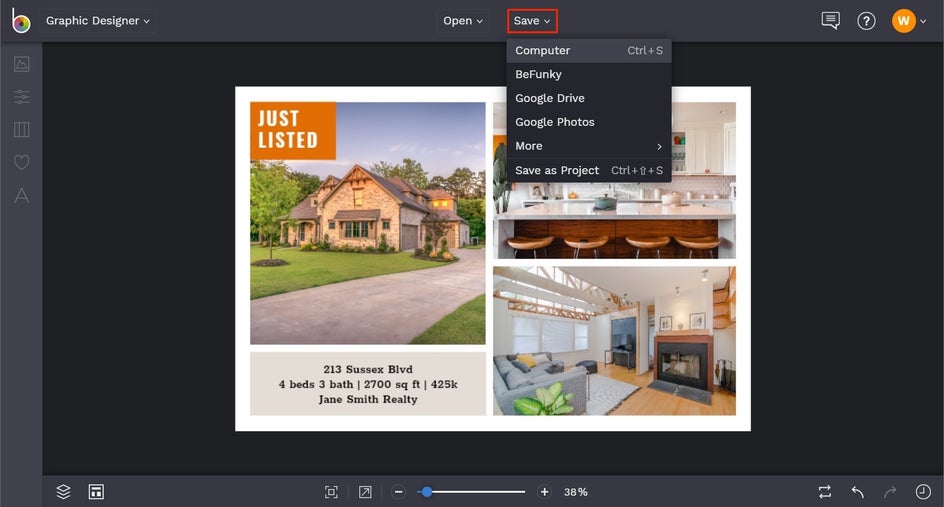Open the Help question mark icon

click(x=866, y=21)
